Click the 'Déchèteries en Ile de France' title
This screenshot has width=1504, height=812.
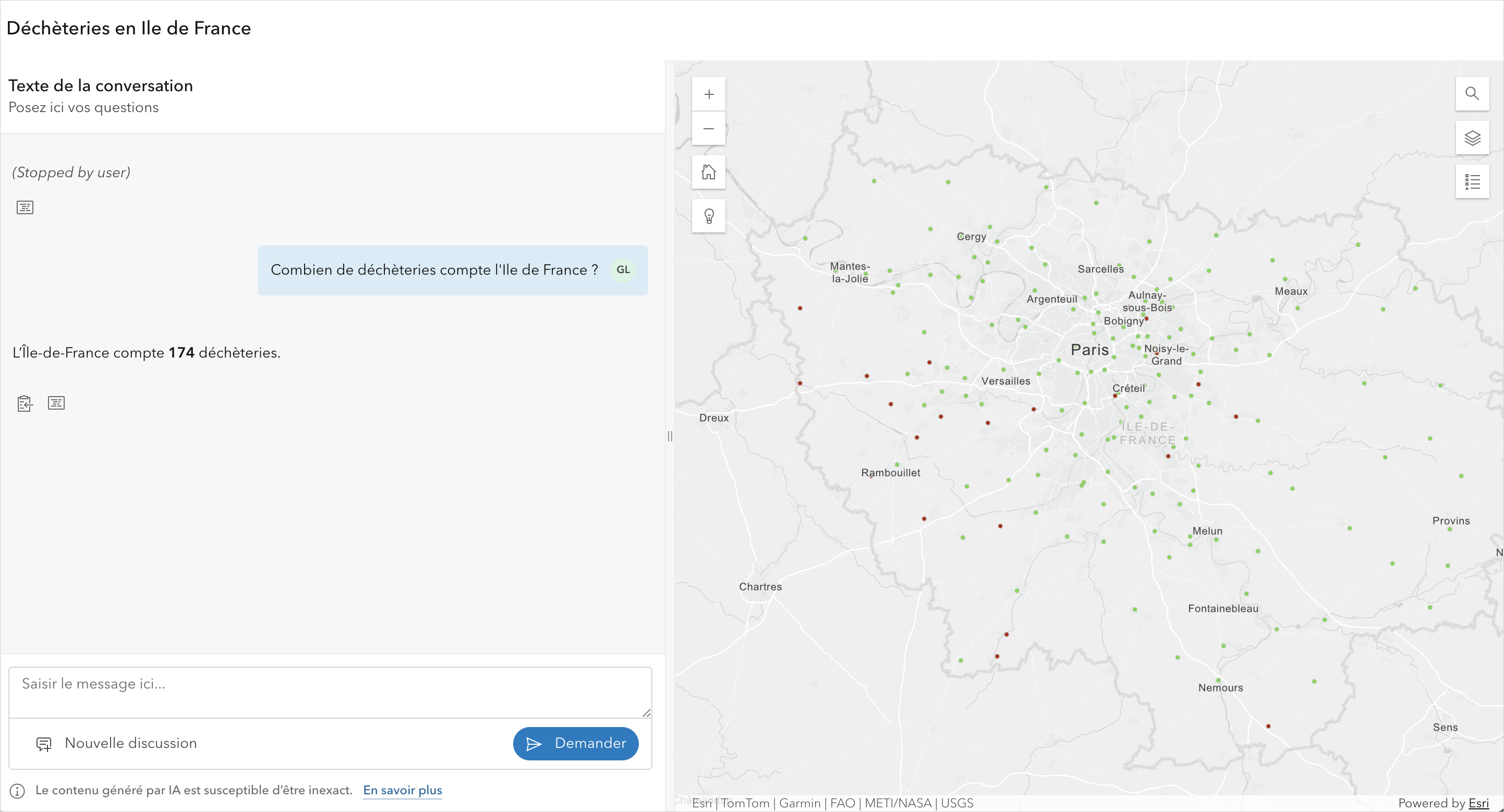(x=128, y=28)
